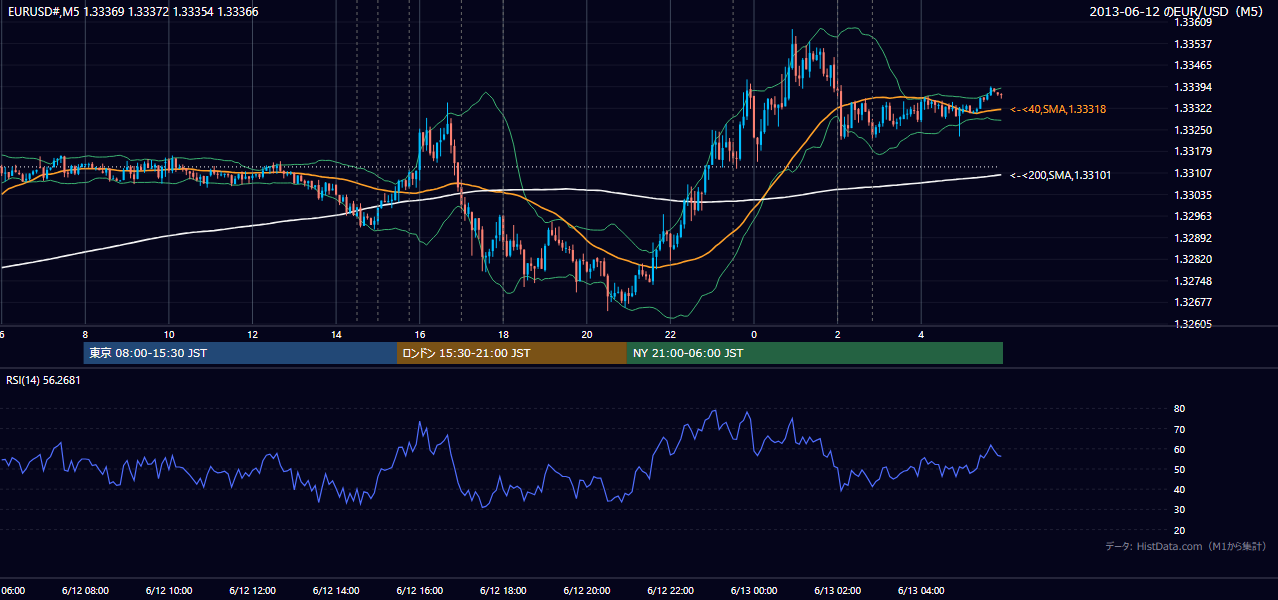Viewport: 1278px width, 600px height.
Task: Click hour marker 22 above session bars
Action: pyautogui.click(x=670, y=334)
